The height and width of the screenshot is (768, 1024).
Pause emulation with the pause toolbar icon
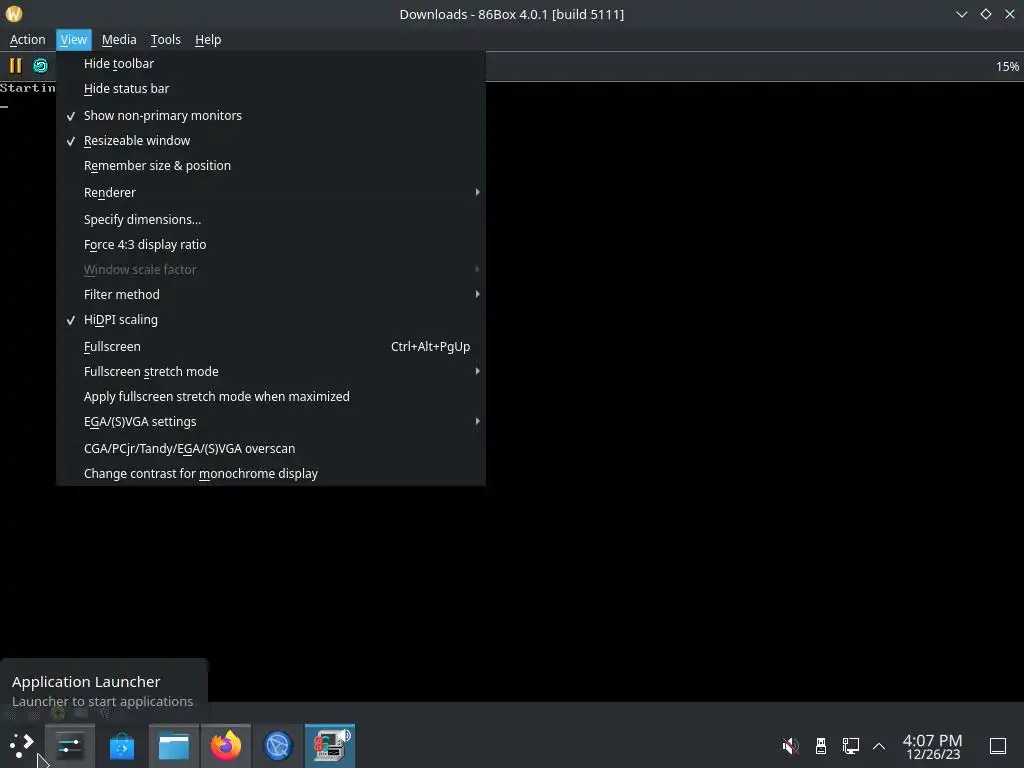(15, 66)
